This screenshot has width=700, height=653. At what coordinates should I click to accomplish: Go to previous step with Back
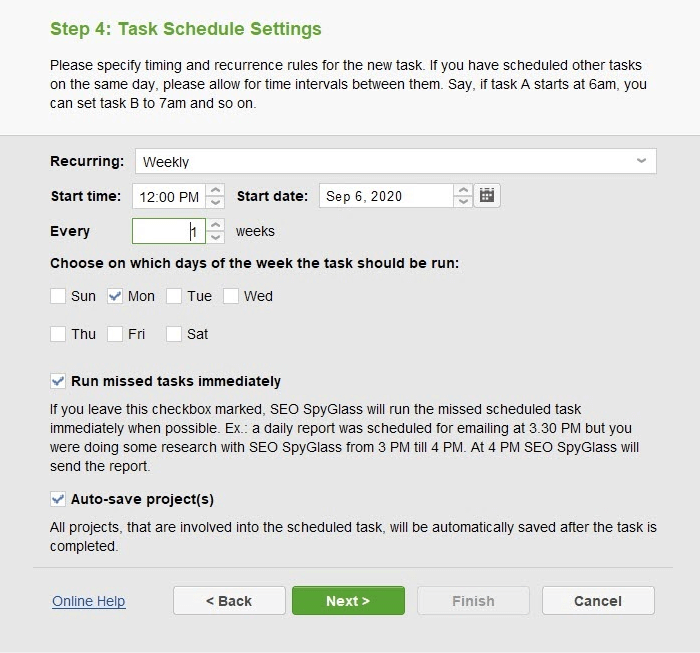[229, 601]
